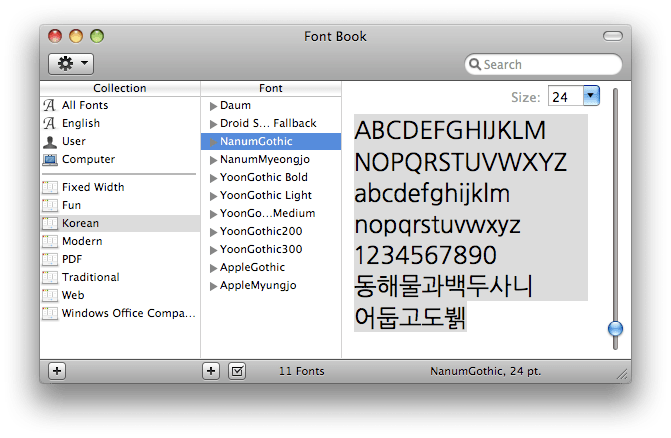
Task: Expand the Daum font family
Action: tap(213, 105)
